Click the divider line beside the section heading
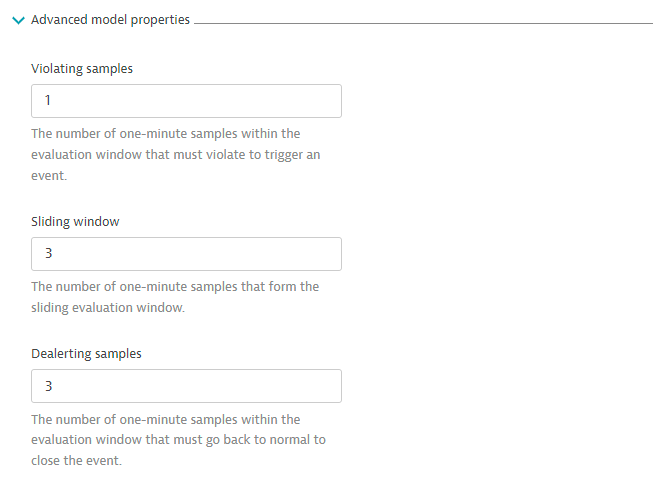The image size is (653, 479). tap(420, 22)
